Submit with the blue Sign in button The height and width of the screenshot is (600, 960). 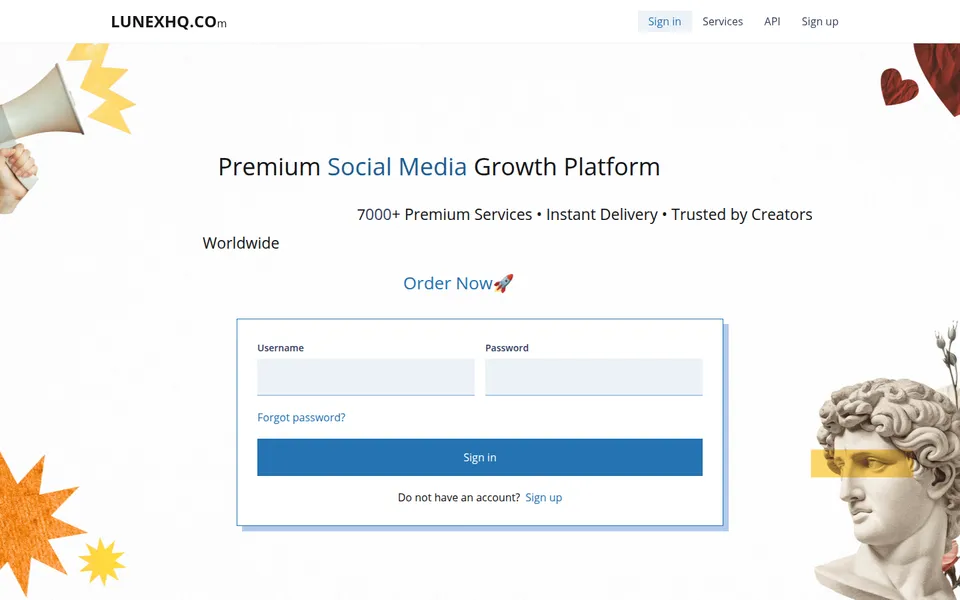pyautogui.click(x=480, y=457)
